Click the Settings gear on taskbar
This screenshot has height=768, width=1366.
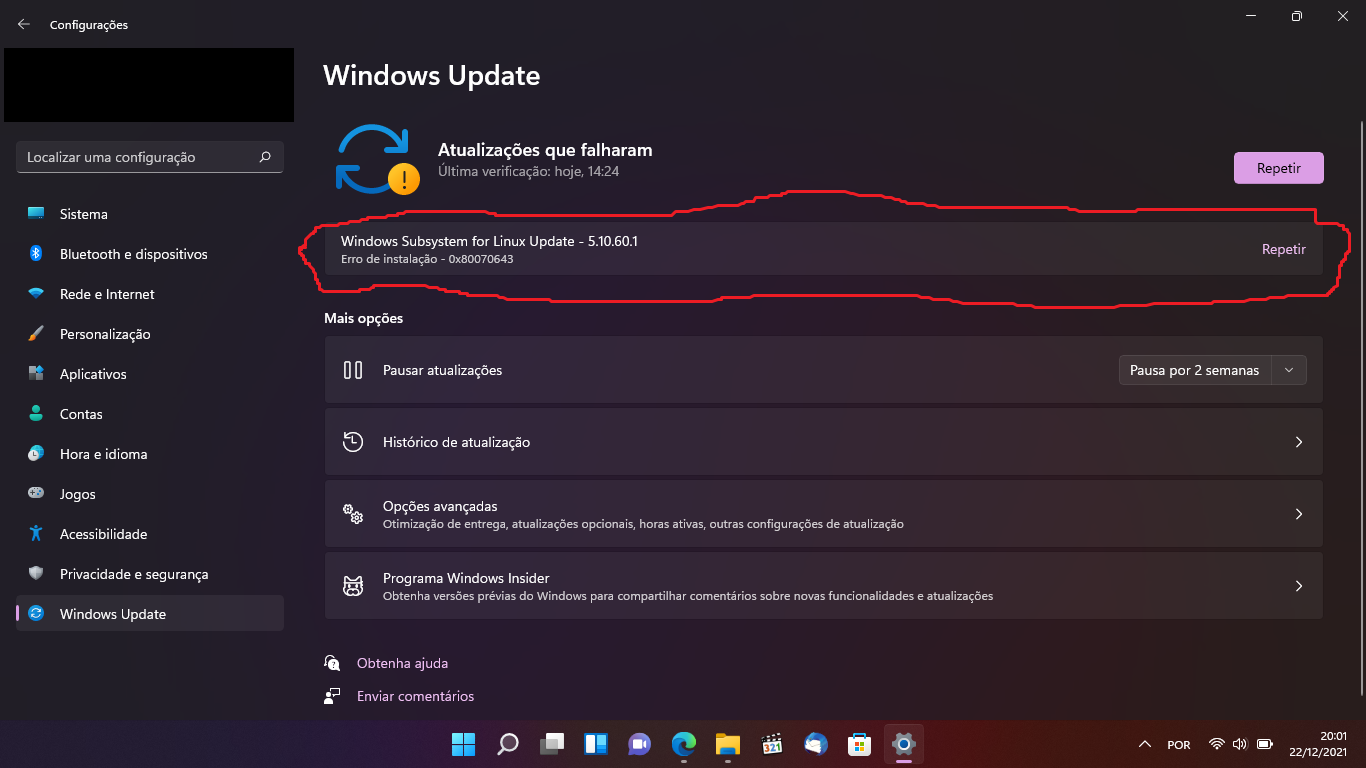(903, 744)
